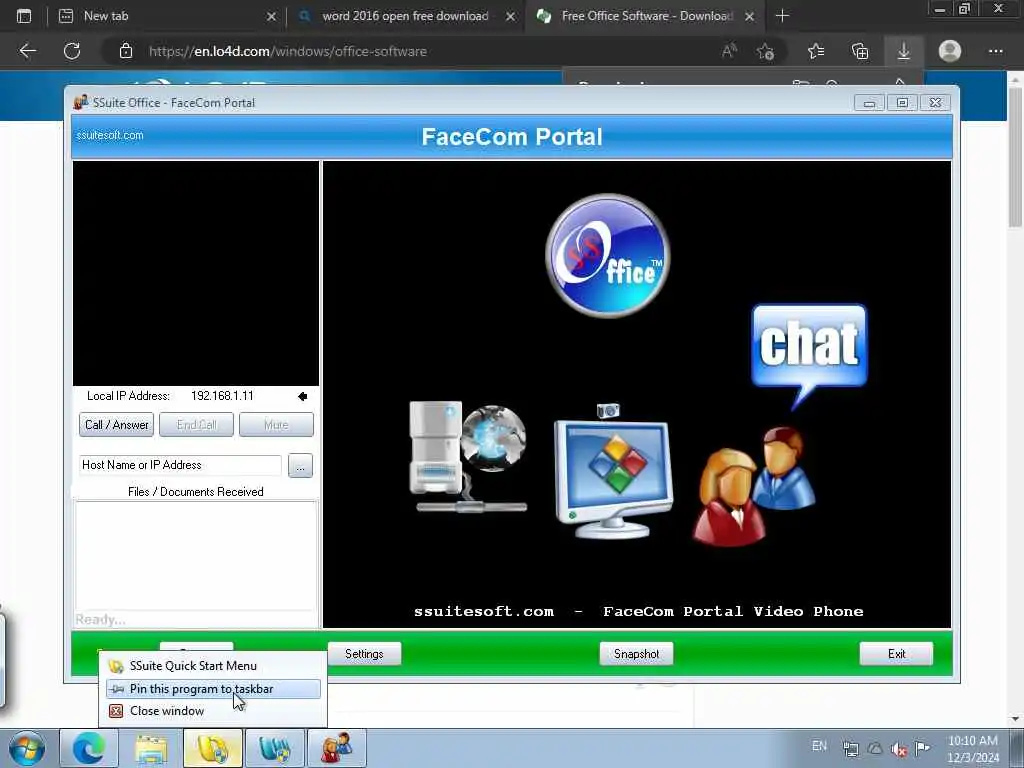The image size is (1024, 768).
Task: Click the Call / Answer button
Action: (116, 424)
